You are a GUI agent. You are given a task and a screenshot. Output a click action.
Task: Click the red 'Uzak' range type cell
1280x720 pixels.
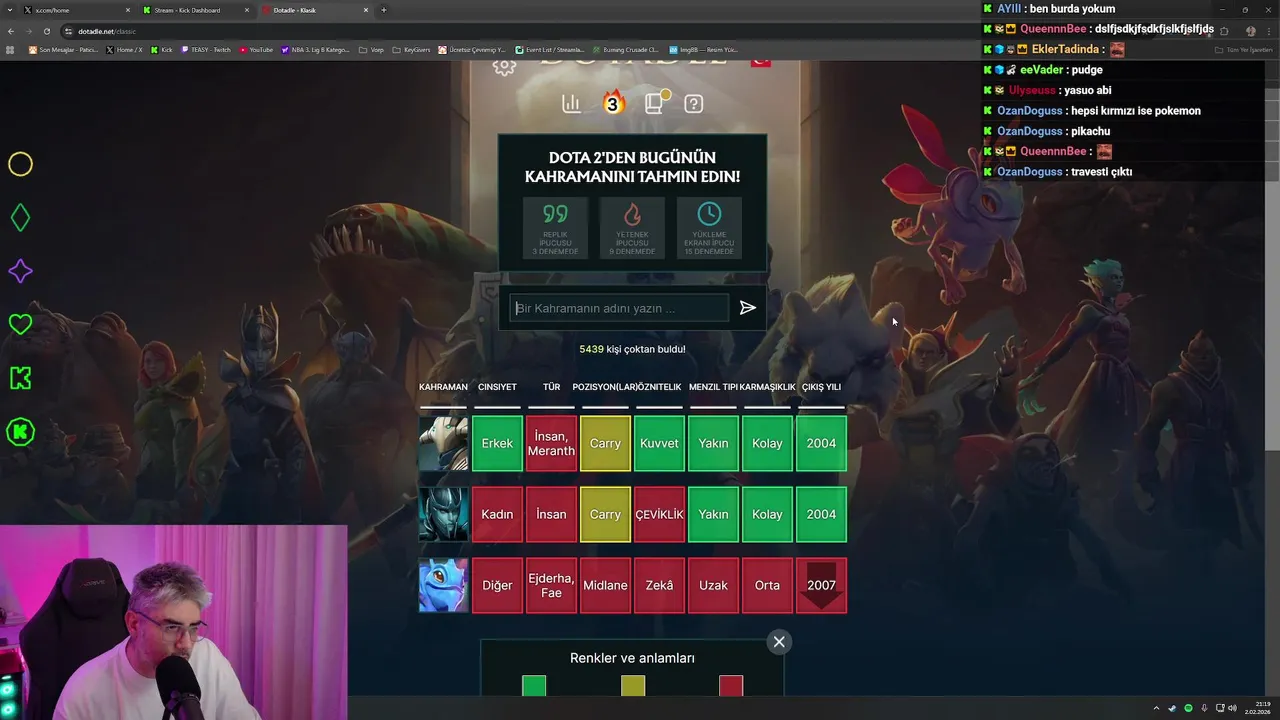(713, 585)
